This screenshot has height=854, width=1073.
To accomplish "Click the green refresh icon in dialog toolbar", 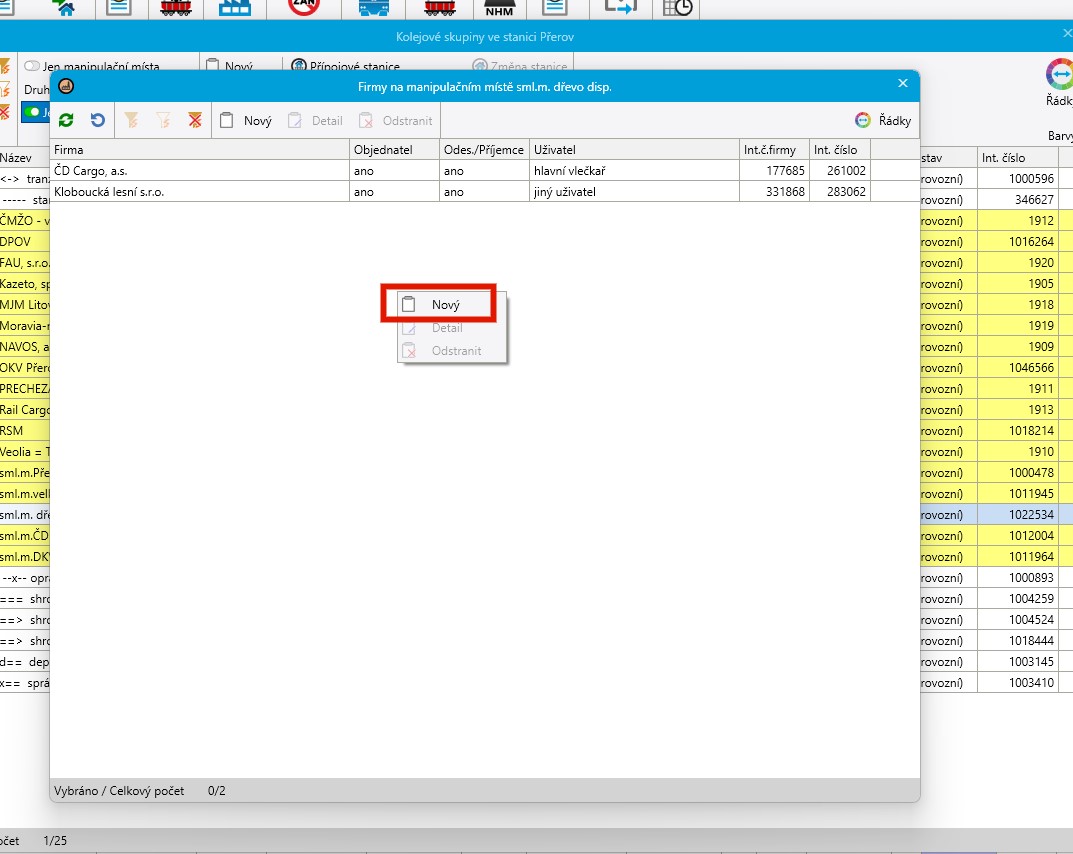I will (66, 120).
